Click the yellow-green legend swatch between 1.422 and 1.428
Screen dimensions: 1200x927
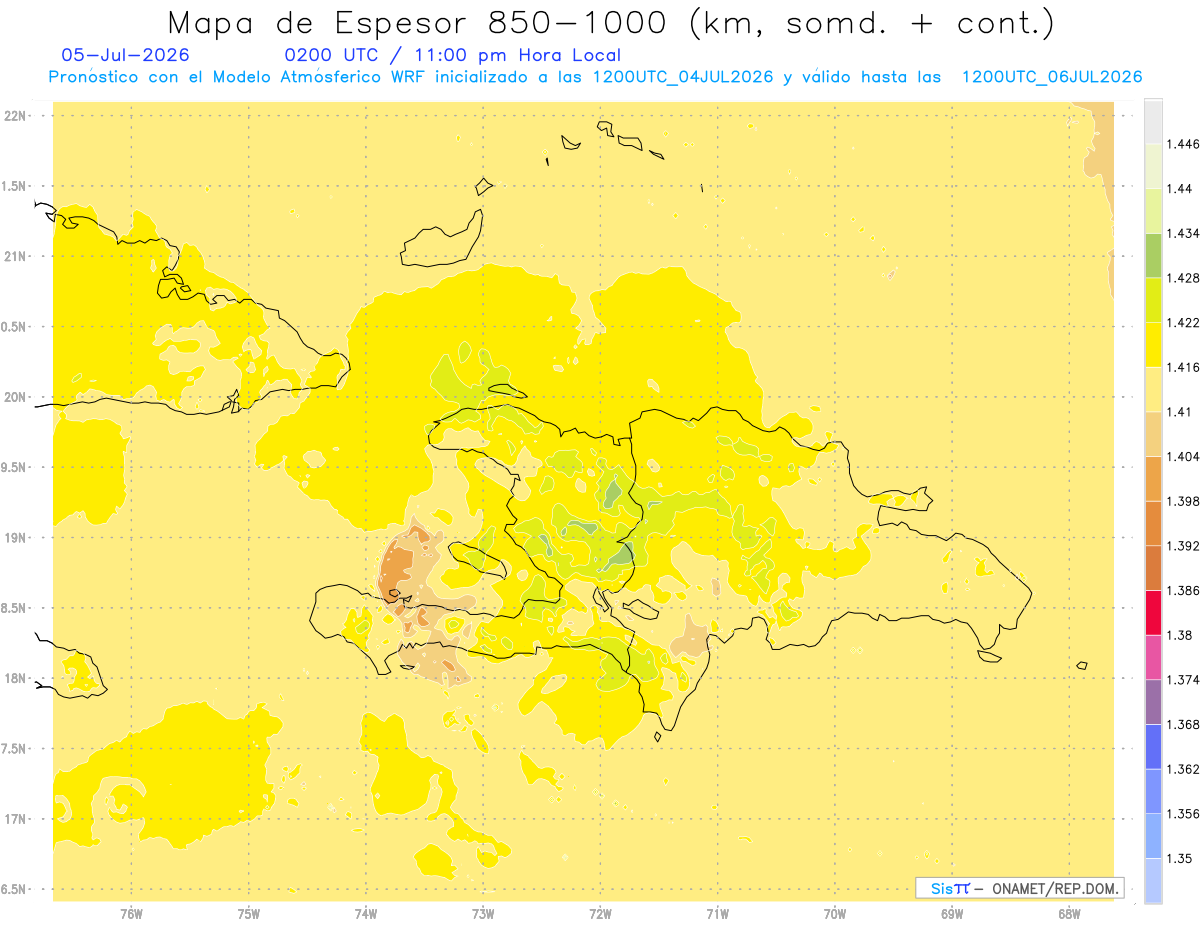1153,300
